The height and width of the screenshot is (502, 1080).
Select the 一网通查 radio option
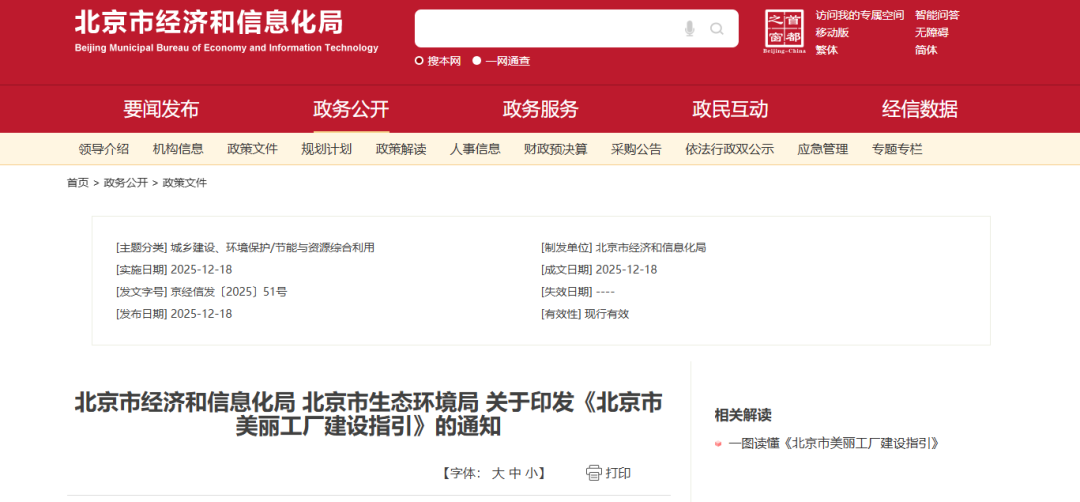pyautogui.click(x=477, y=61)
